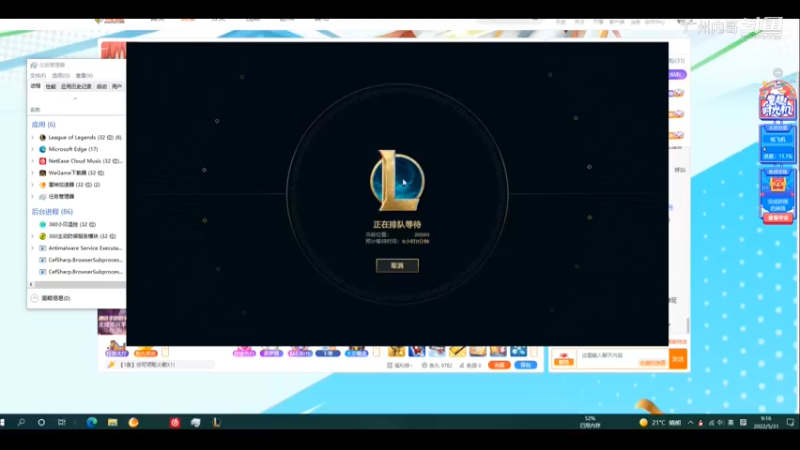
Task: Click the Task Manager horizontal scrollbar
Action: point(80,284)
